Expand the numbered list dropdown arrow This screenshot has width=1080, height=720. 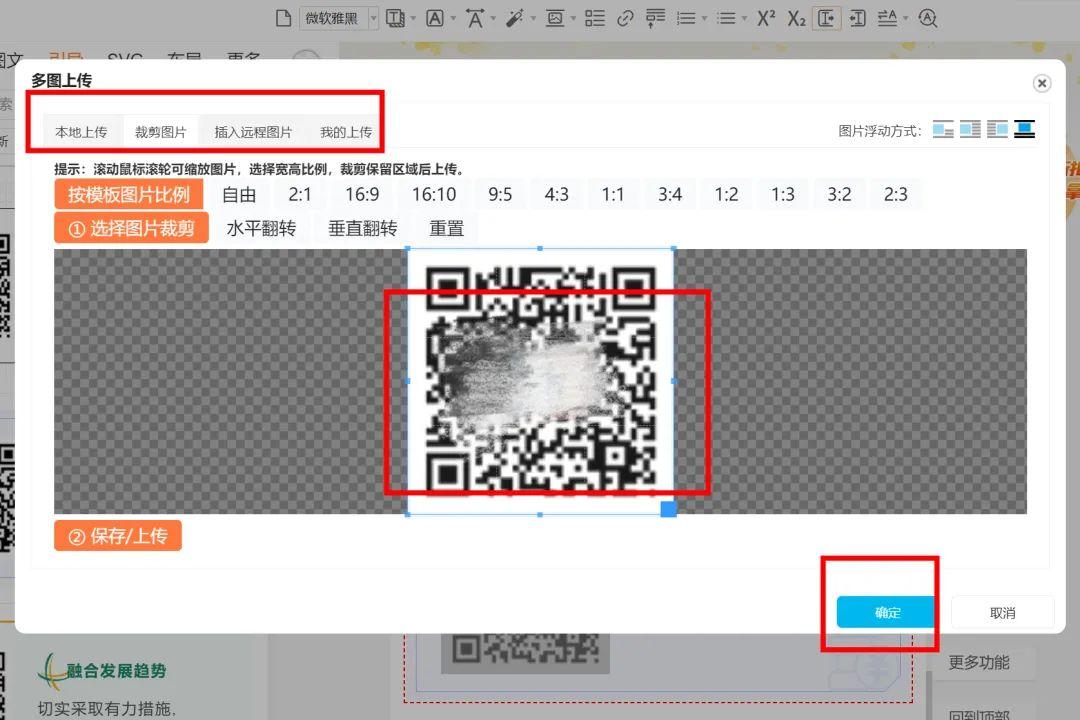click(703, 19)
